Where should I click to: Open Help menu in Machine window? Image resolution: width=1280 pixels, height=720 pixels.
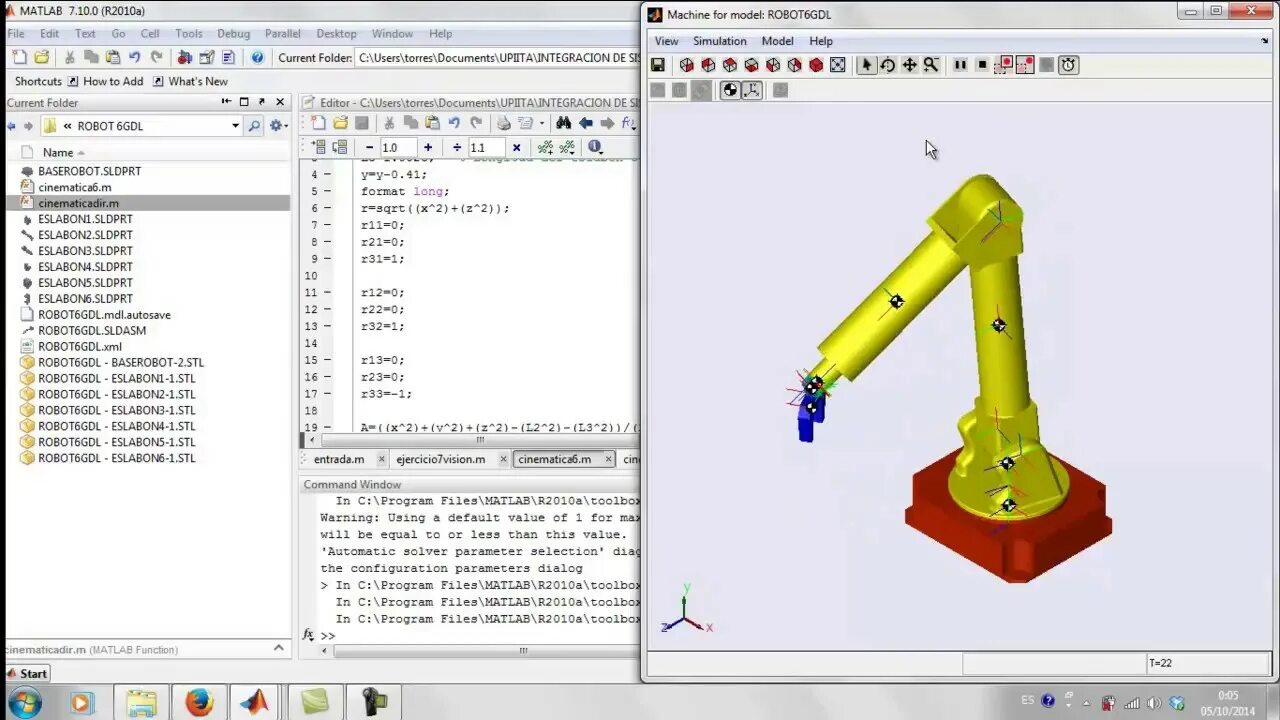[x=821, y=41]
